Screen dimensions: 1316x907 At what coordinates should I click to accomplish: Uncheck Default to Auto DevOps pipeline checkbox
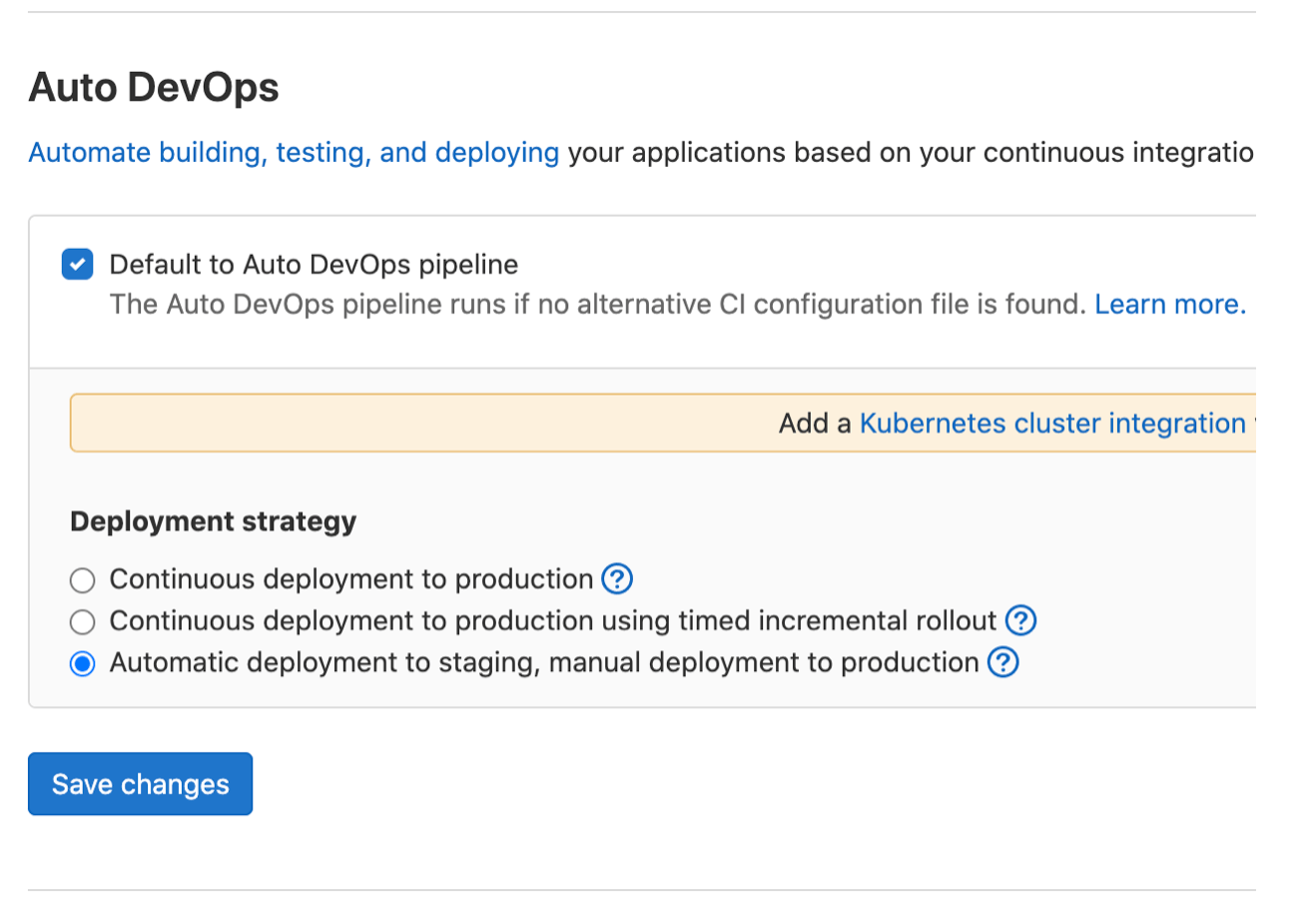pyautogui.click(x=77, y=265)
